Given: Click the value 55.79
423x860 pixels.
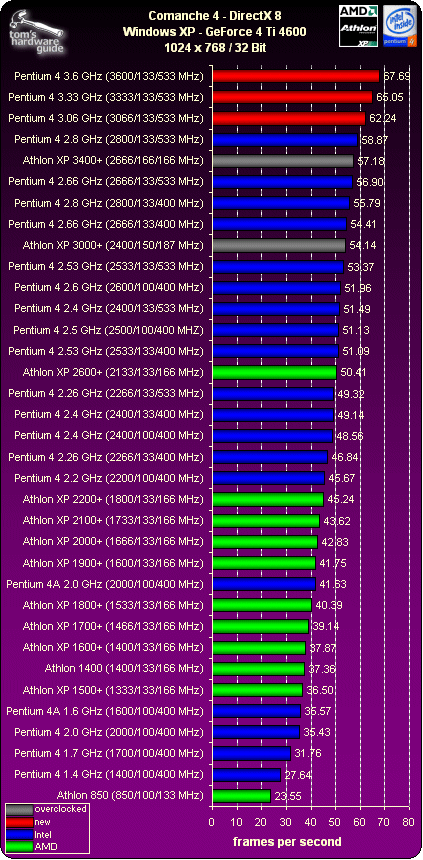Looking at the screenshot, I should (x=367, y=203).
